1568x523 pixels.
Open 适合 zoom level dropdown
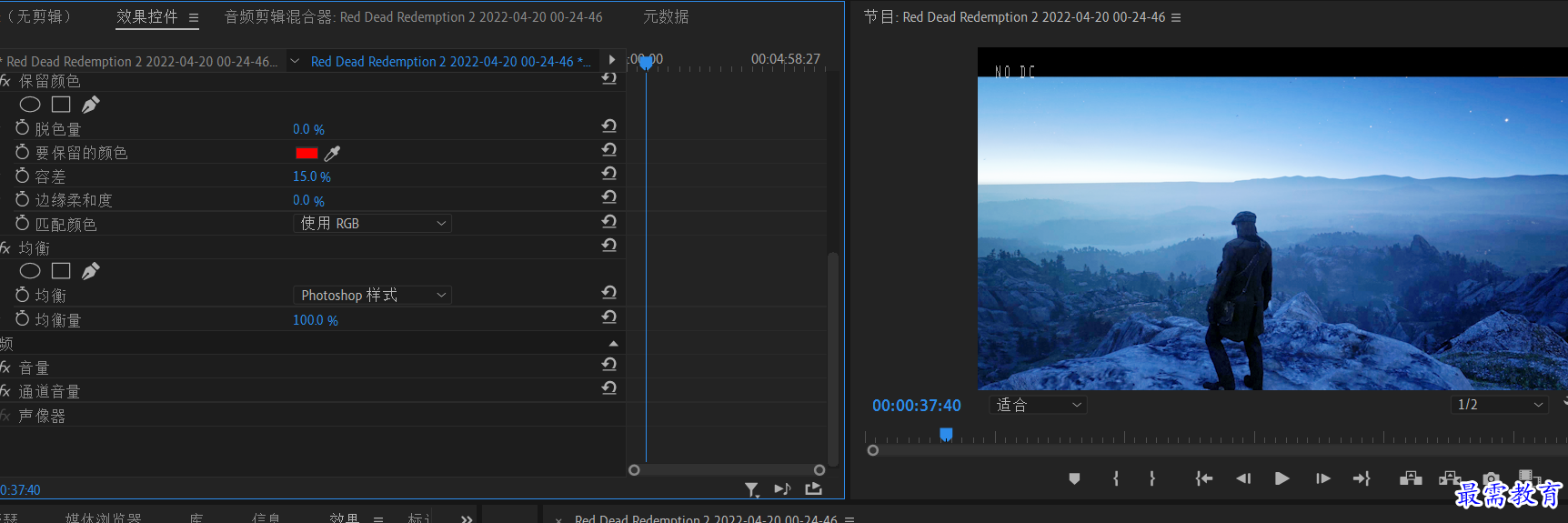coord(1038,405)
